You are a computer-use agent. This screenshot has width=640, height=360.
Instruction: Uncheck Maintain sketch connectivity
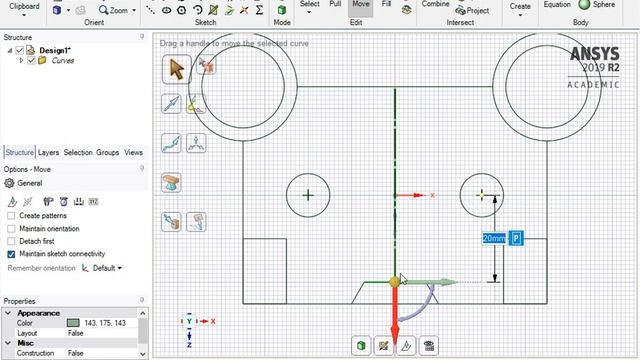pyautogui.click(x=11, y=254)
